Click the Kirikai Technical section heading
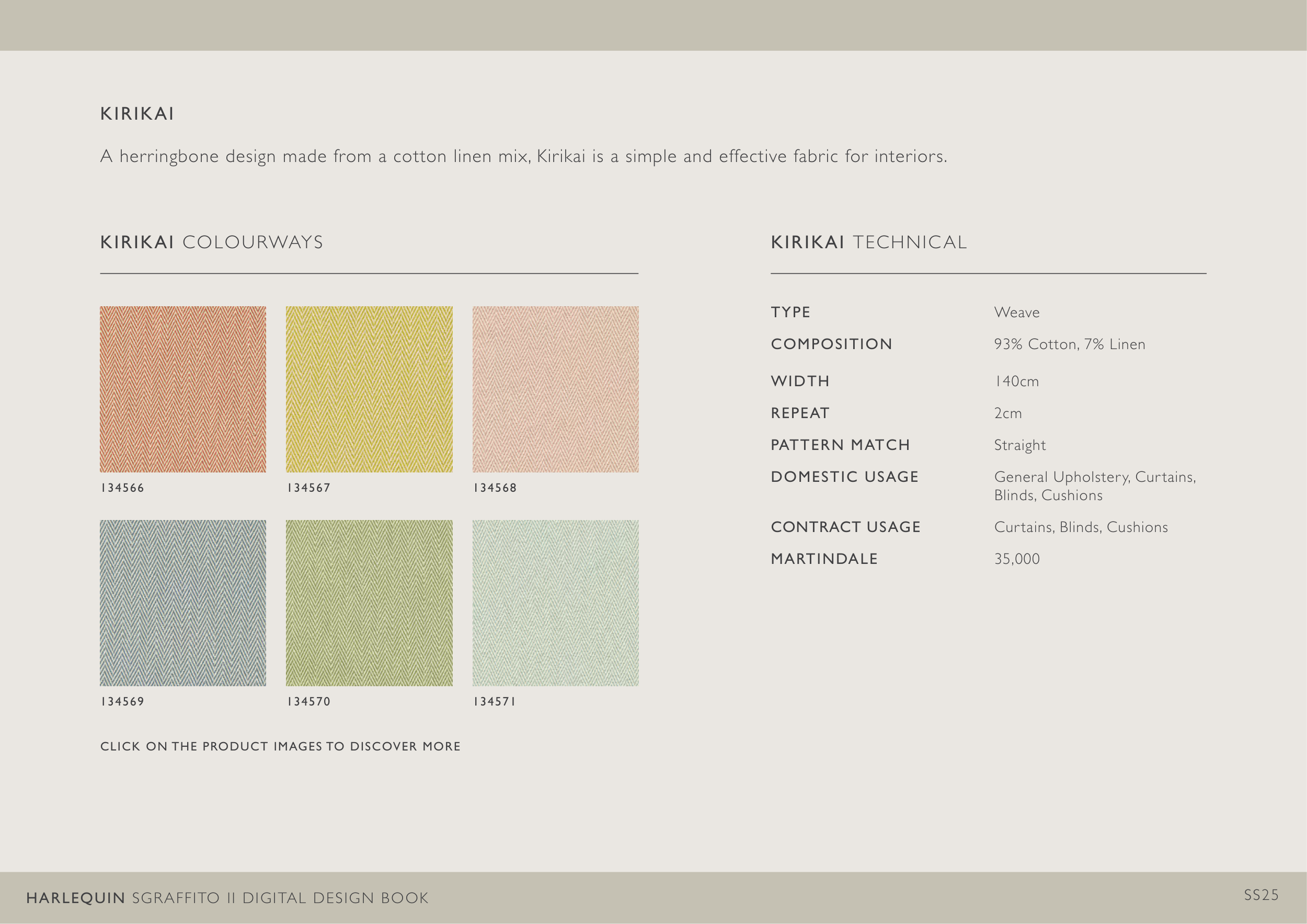Viewport: 1307px width, 924px height. click(869, 242)
